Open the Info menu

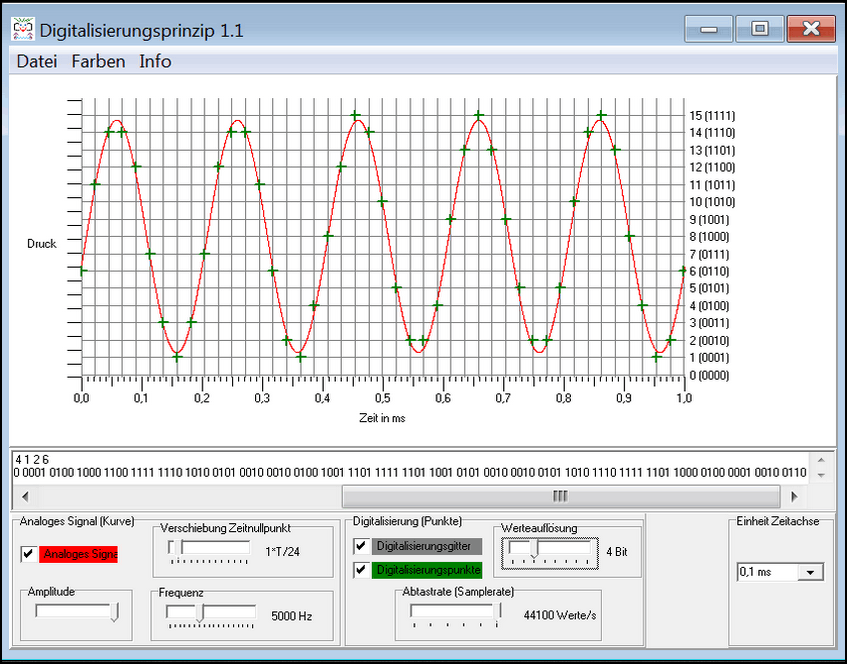155,62
